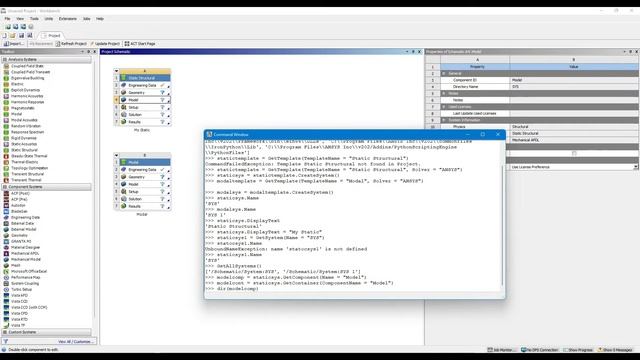Screen dimensions: 640x360
Task: Select Turbo Setup component
Action: (x=21, y=289)
